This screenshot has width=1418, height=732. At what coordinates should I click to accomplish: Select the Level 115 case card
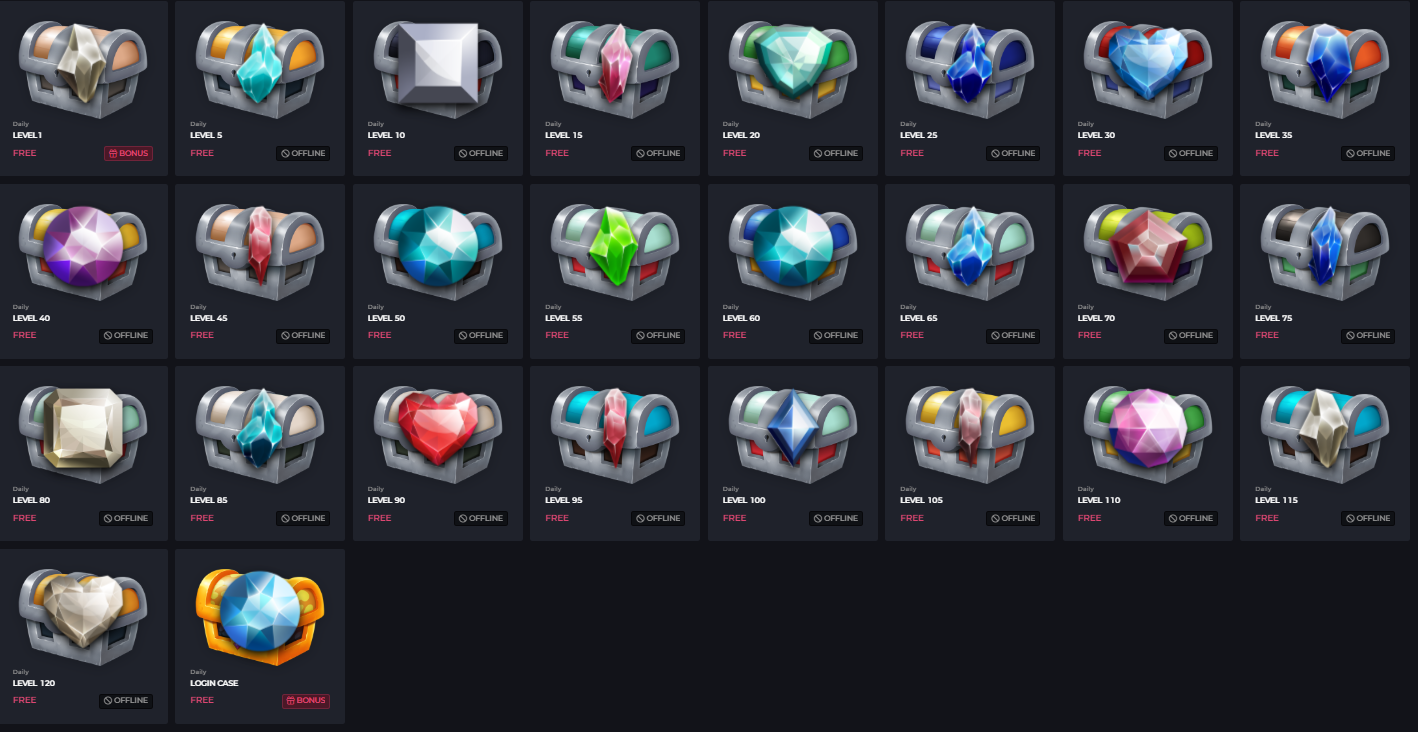pos(1325,454)
